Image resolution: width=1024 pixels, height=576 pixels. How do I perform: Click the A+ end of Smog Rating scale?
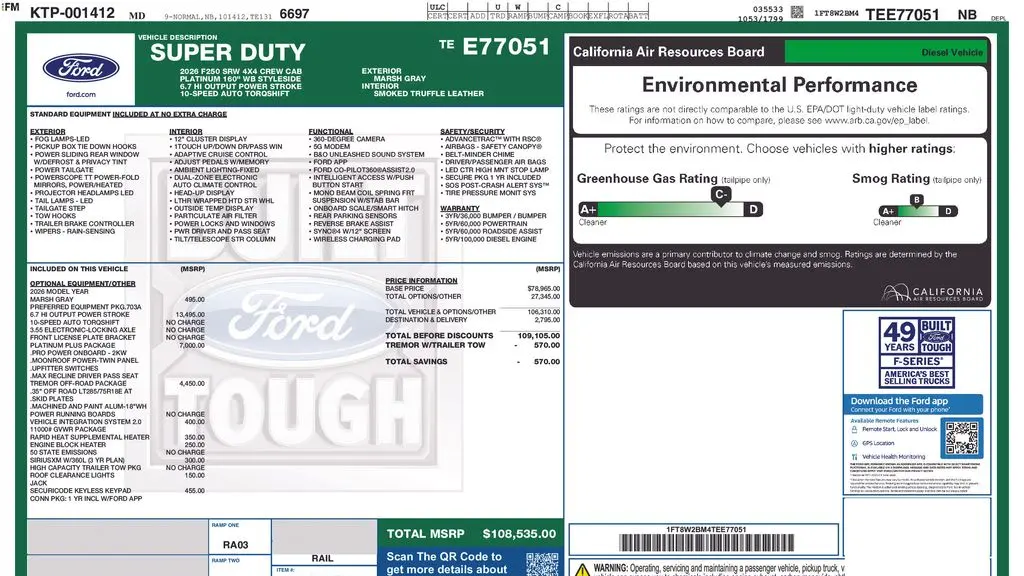pyautogui.click(x=888, y=211)
